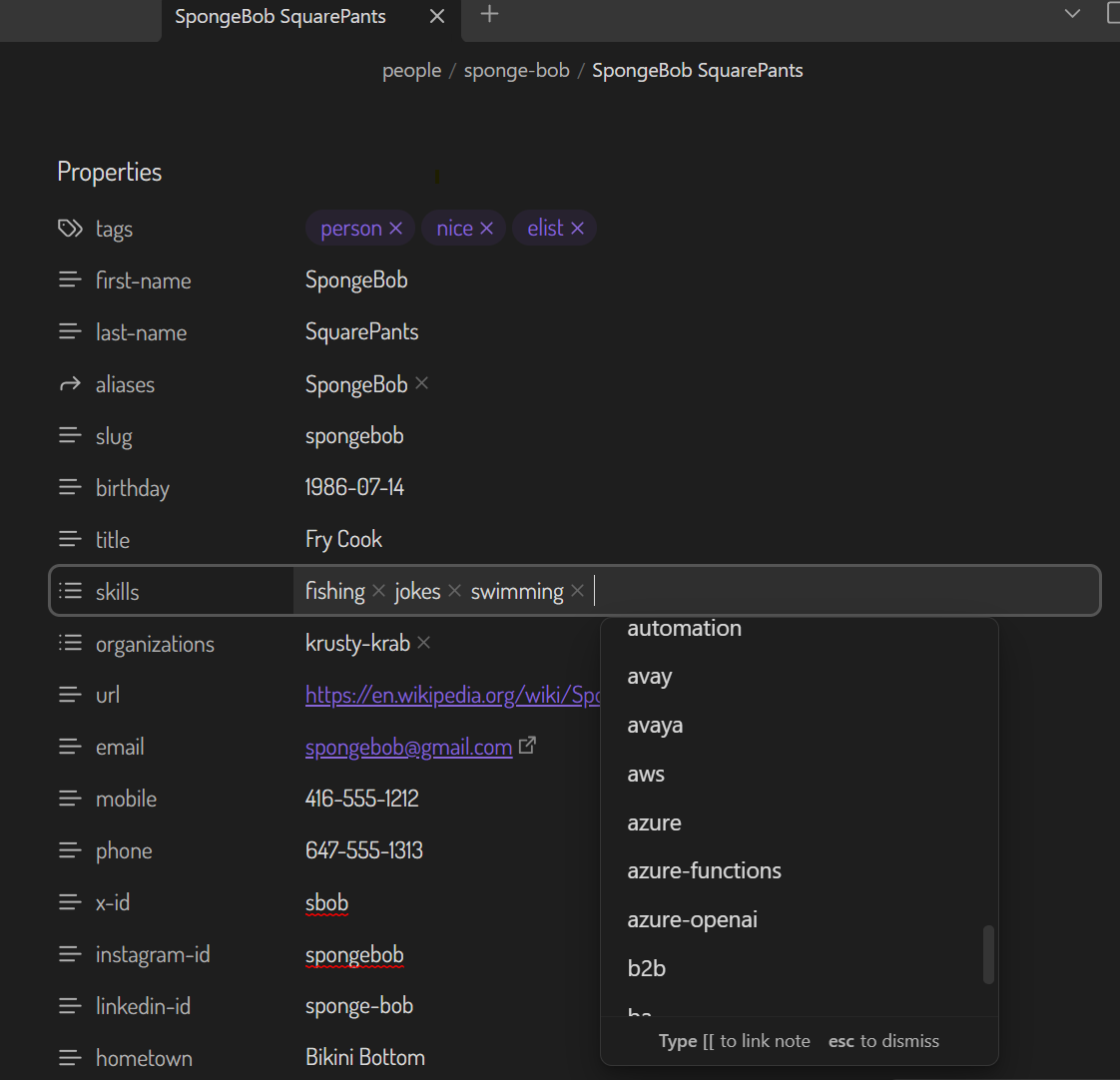Edit the phone value 647-555-1313
1120x1080 pixels.
tap(363, 850)
